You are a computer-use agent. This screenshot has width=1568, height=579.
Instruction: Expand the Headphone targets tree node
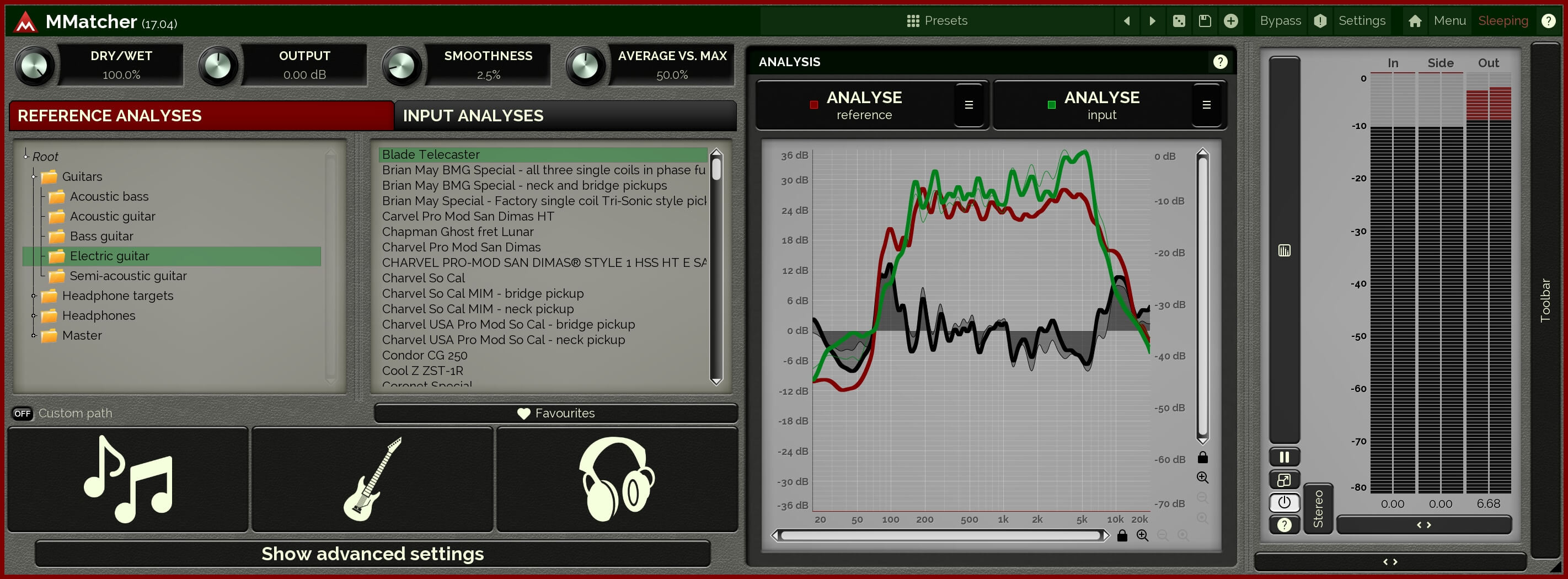34,296
